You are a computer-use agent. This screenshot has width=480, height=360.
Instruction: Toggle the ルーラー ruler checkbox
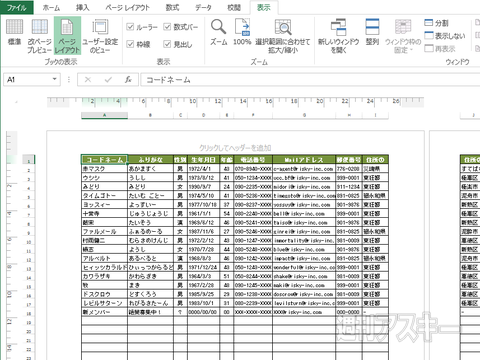(130, 27)
